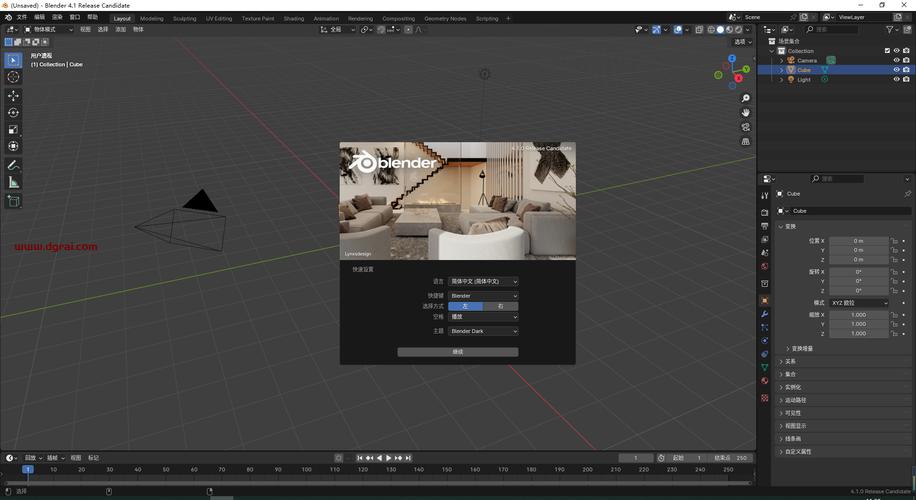Play the timeline animation
This screenshot has height=500, width=916.
[x=388, y=458]
